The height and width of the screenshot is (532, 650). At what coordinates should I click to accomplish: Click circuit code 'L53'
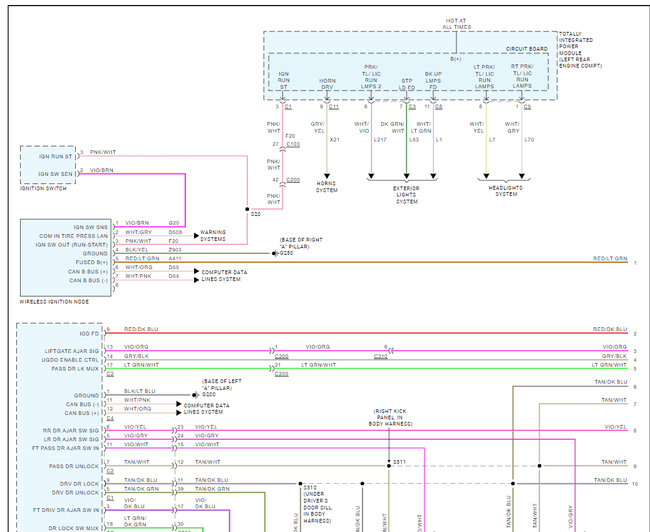tap(414, 140)
